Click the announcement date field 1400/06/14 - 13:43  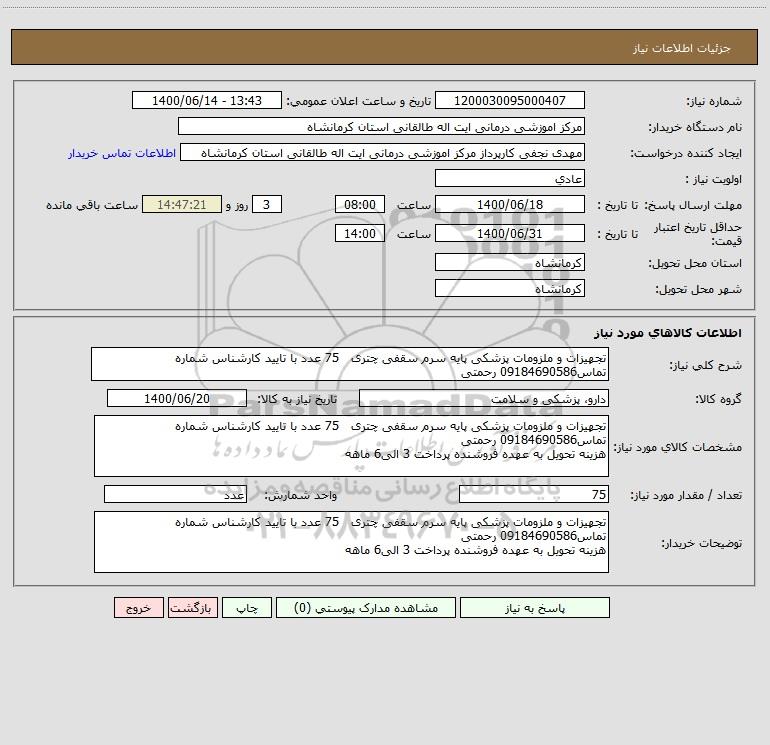click(x=207, y=100)
